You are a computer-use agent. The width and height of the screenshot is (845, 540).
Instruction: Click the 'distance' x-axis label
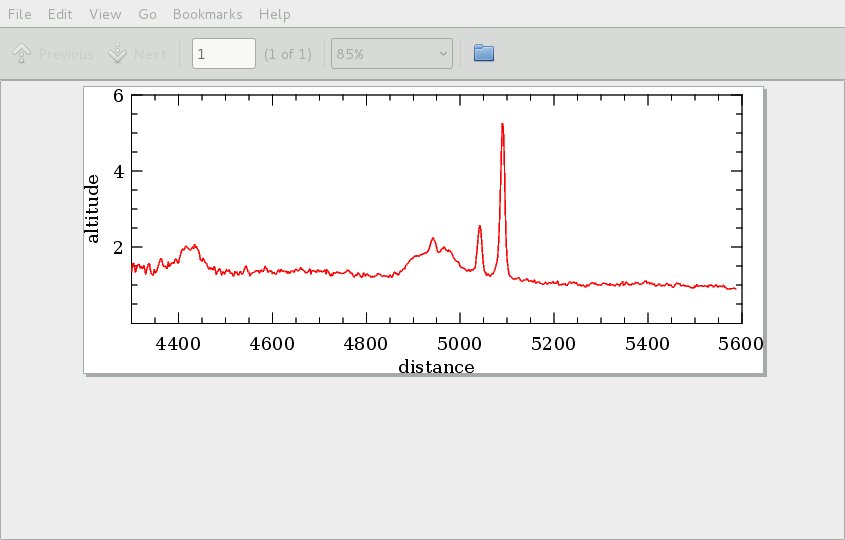(x=436, y=367)
